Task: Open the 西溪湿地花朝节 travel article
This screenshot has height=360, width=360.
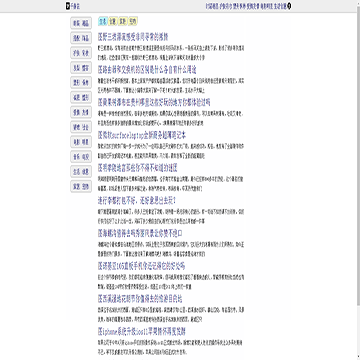Action: tap(140, 298)
